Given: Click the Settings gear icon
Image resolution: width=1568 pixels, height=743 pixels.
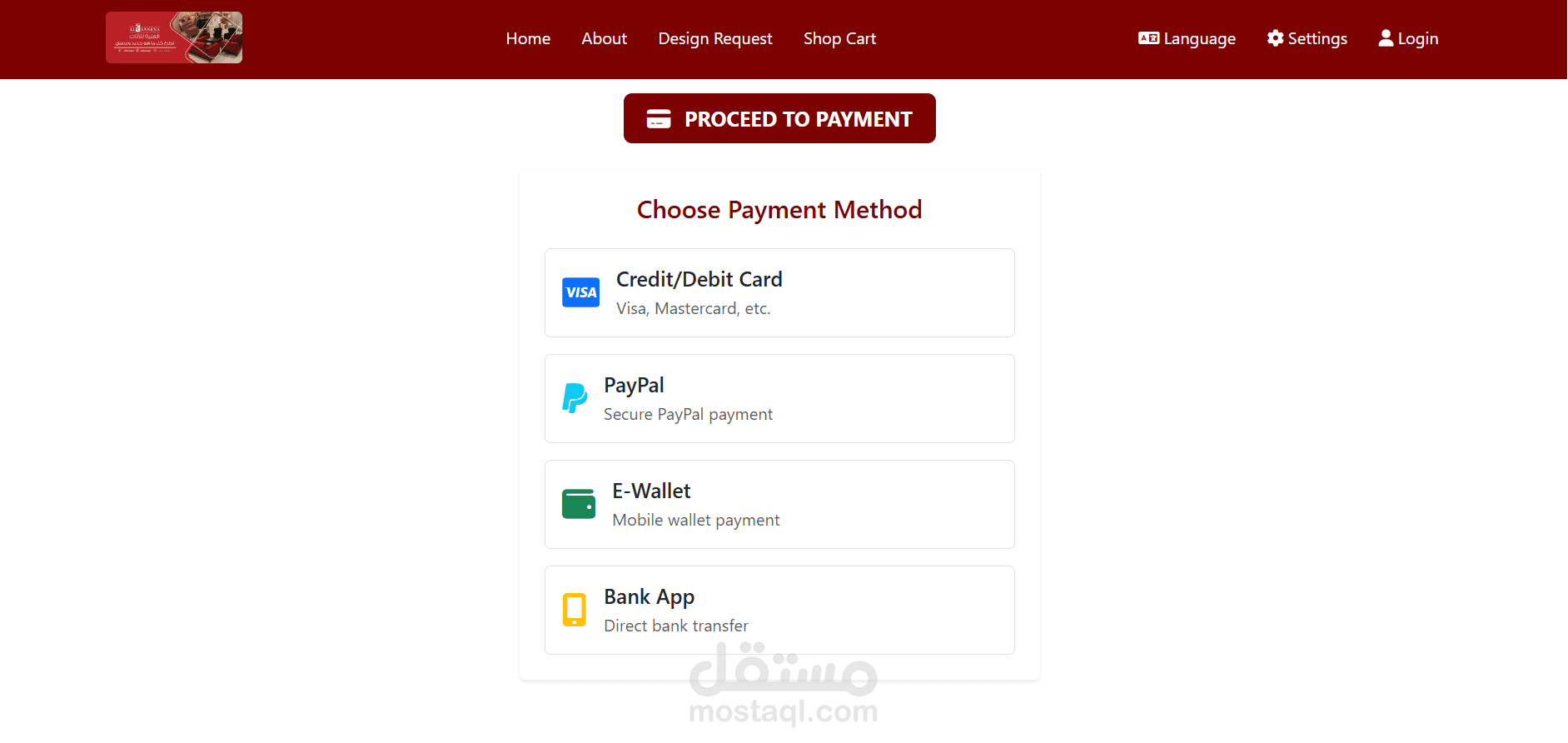Looking at the screenshot, I should [1275, 38].
